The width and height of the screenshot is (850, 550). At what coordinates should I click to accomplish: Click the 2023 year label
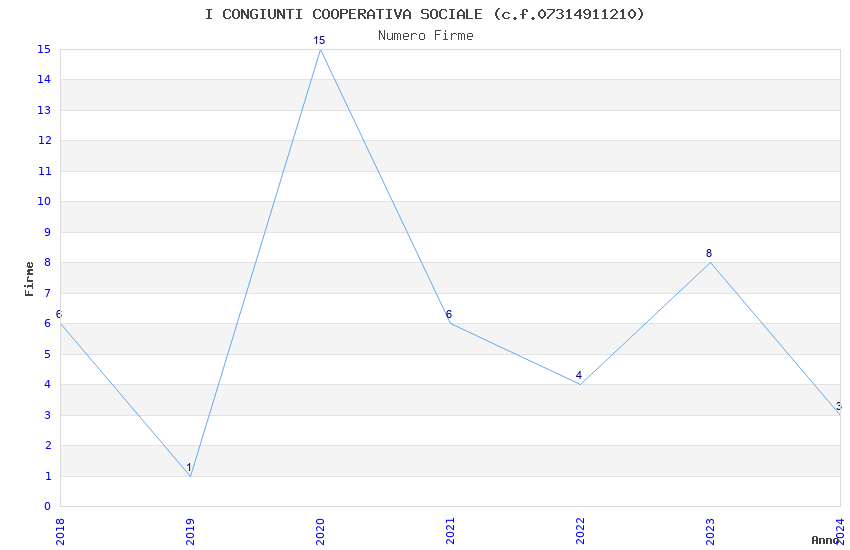tap(710, 532)
